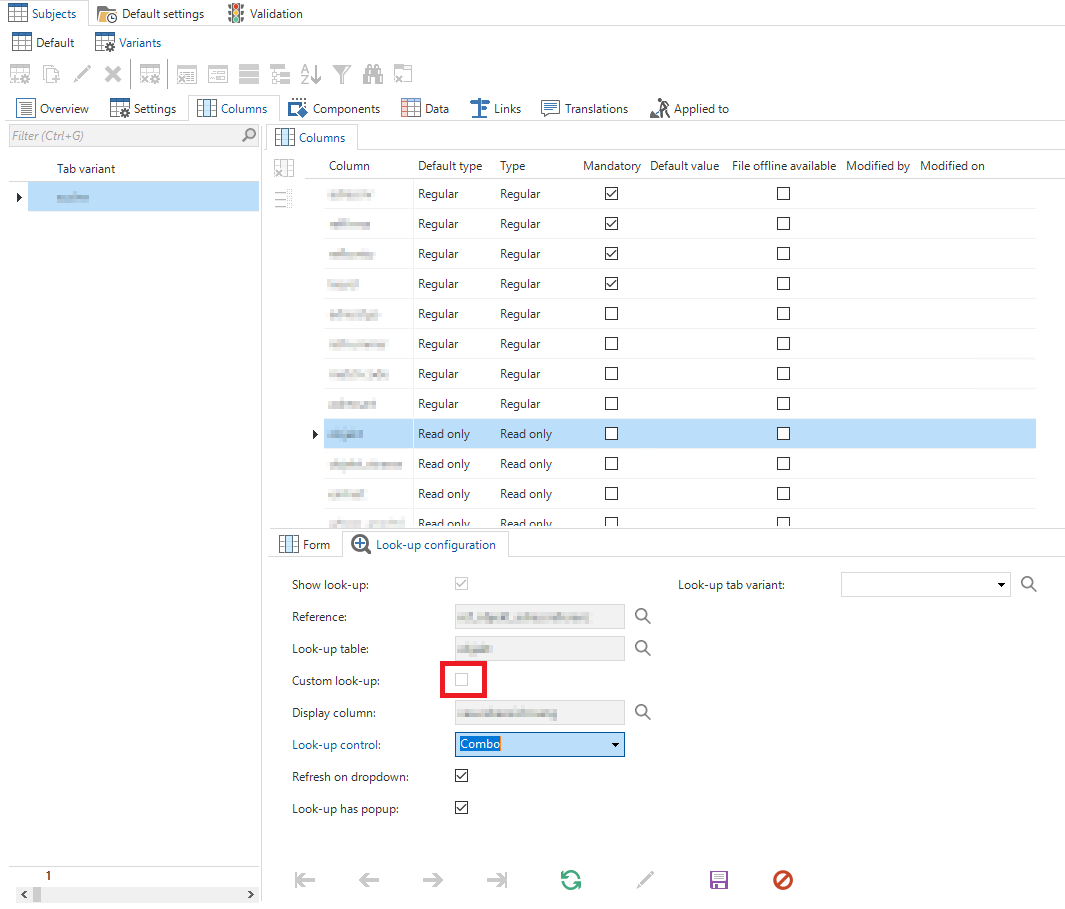Click the Modified on column header
Image resolution: width=1065 pixels, height=909 pixels.
(x=952, y=166)
